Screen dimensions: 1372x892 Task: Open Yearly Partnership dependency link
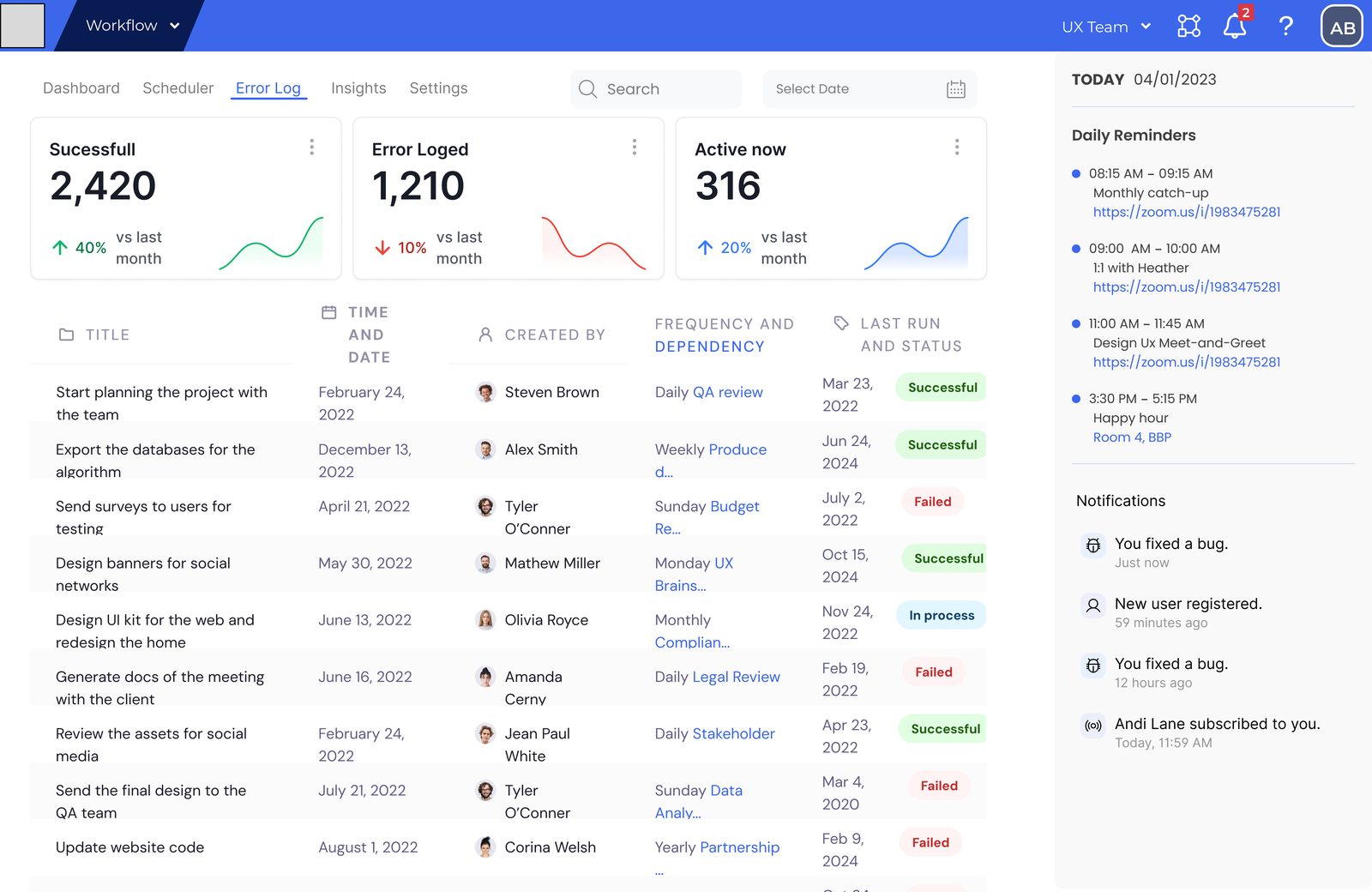coord(739,847)
